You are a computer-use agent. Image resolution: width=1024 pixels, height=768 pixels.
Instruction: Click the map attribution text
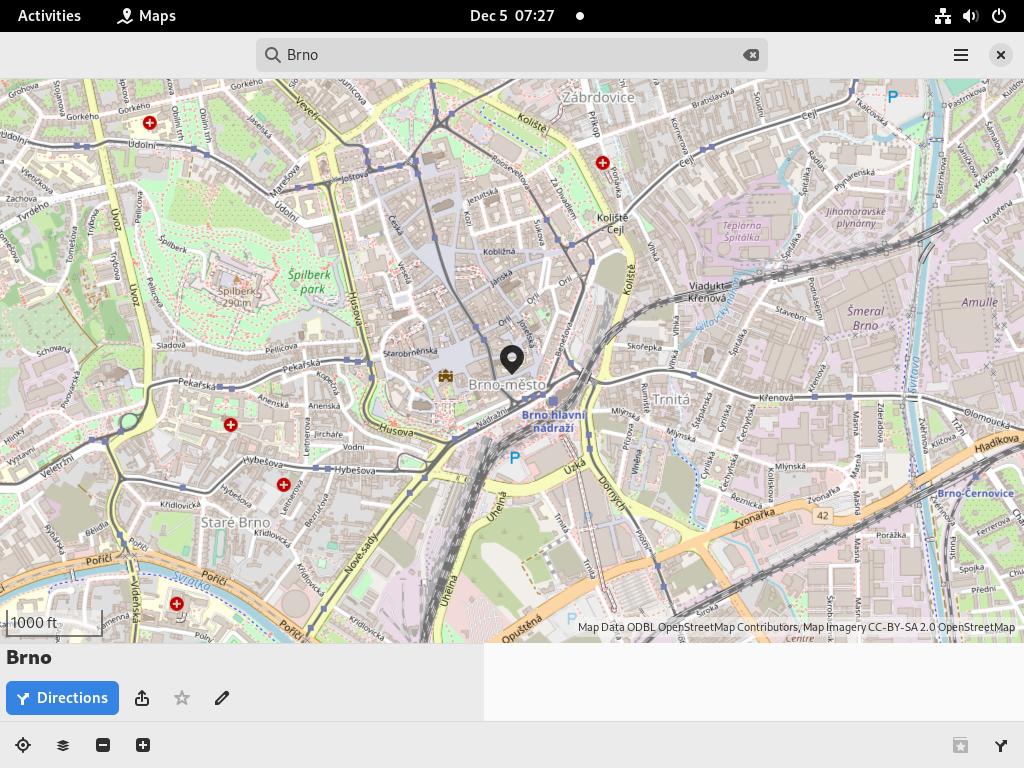pos(796,627)
